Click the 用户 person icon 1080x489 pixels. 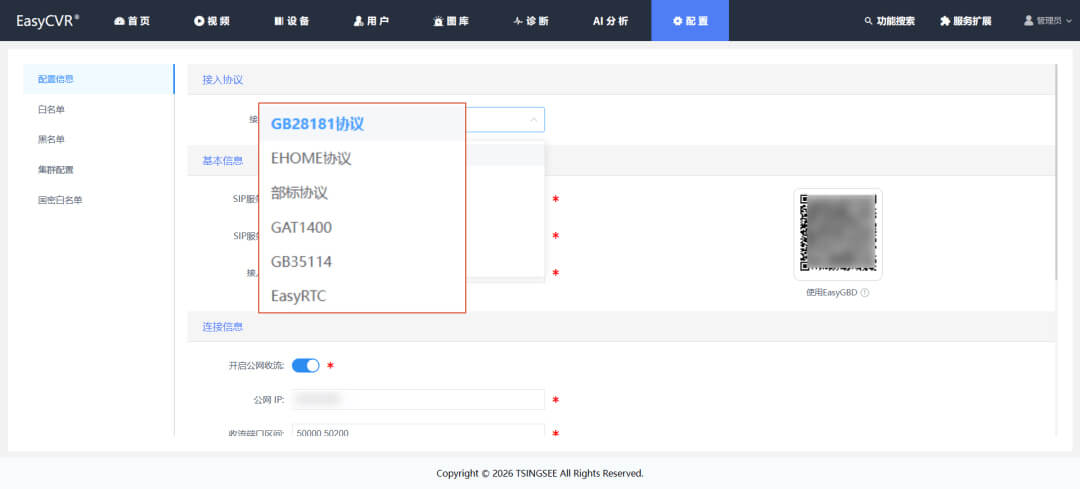tap(358, 21)
